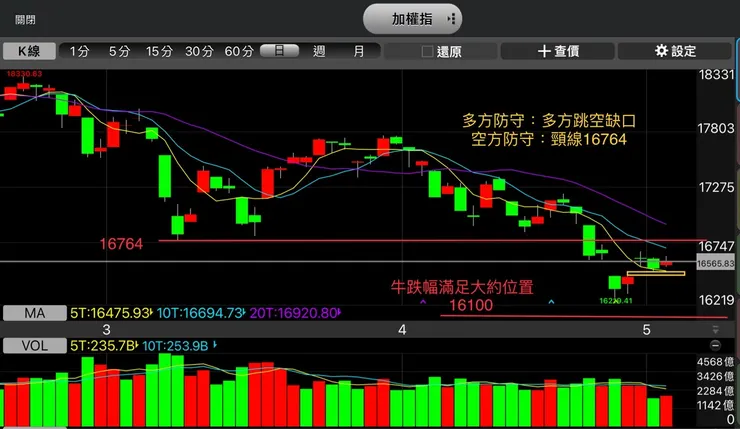Click the month 3 axis label
The image size is (740, 429).
tap(107, 329)
